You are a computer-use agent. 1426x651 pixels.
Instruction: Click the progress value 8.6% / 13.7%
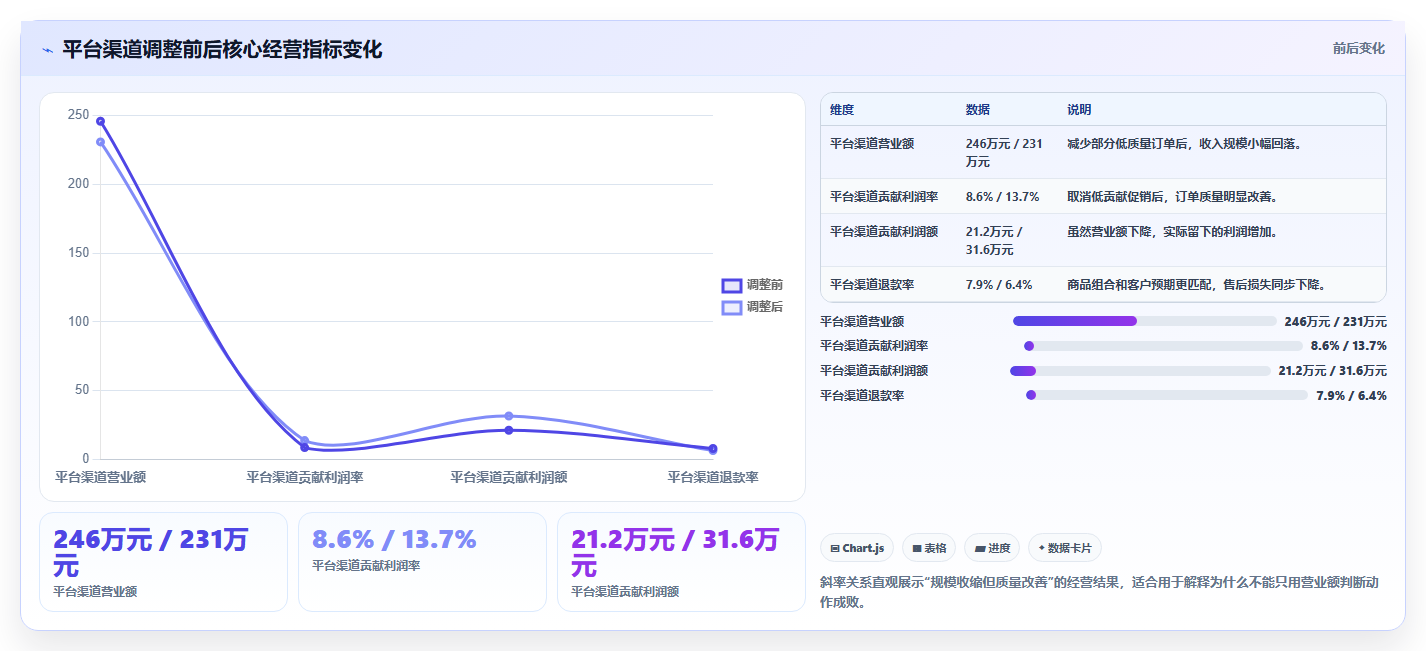[1349, 346]
